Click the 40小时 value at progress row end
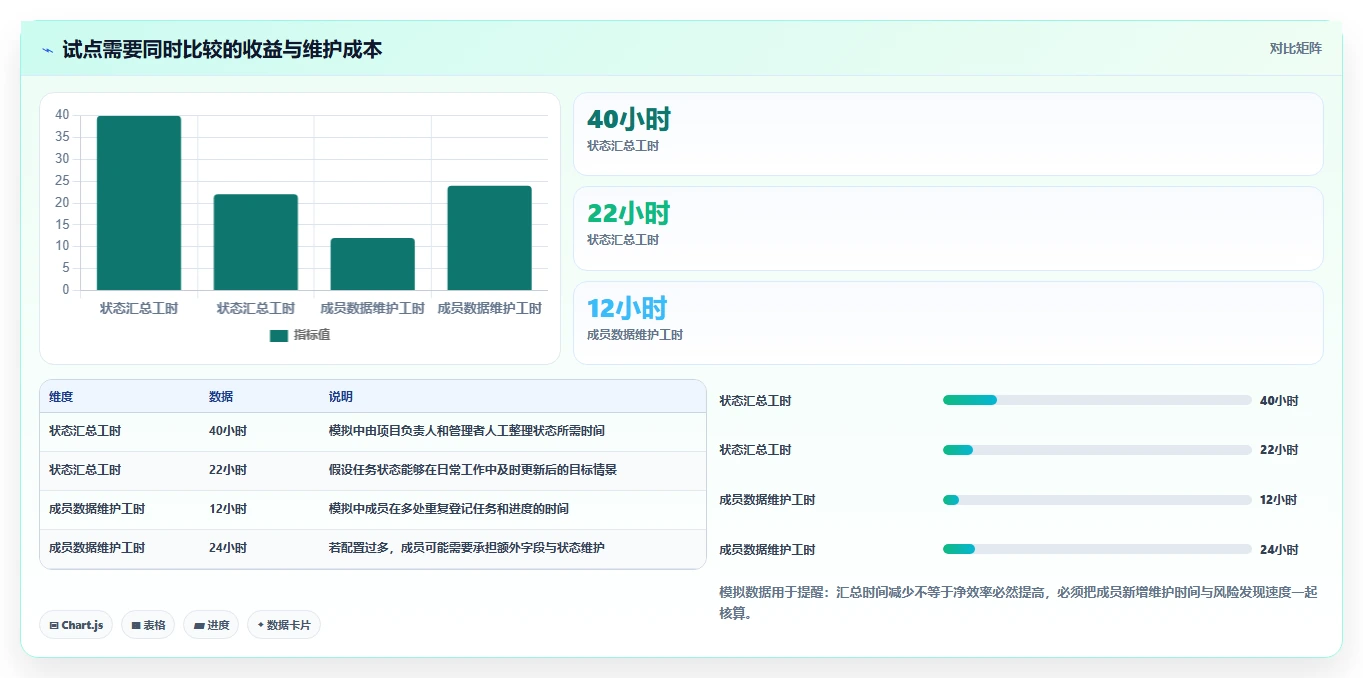This screenshot has height=678, width=1363. [1279, 401]
